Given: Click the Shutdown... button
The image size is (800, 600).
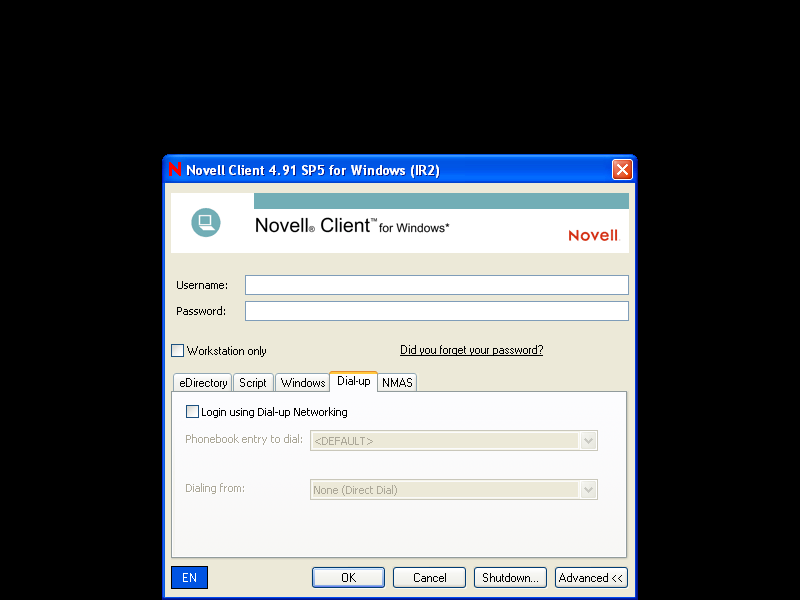Looking at the screenshot, I should (510, 578).
